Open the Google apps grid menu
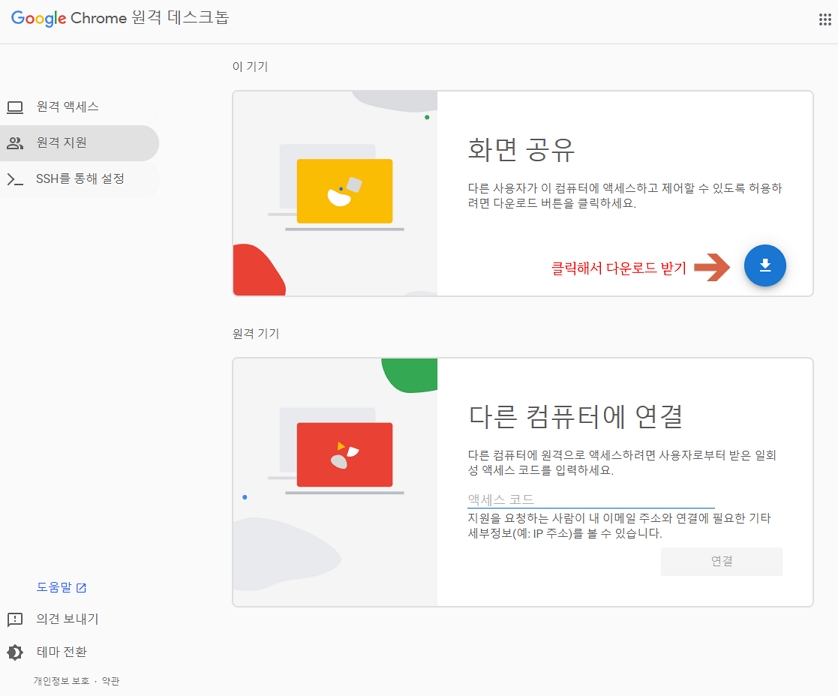This screenshot has height=696, width=838. coord(824,19)
